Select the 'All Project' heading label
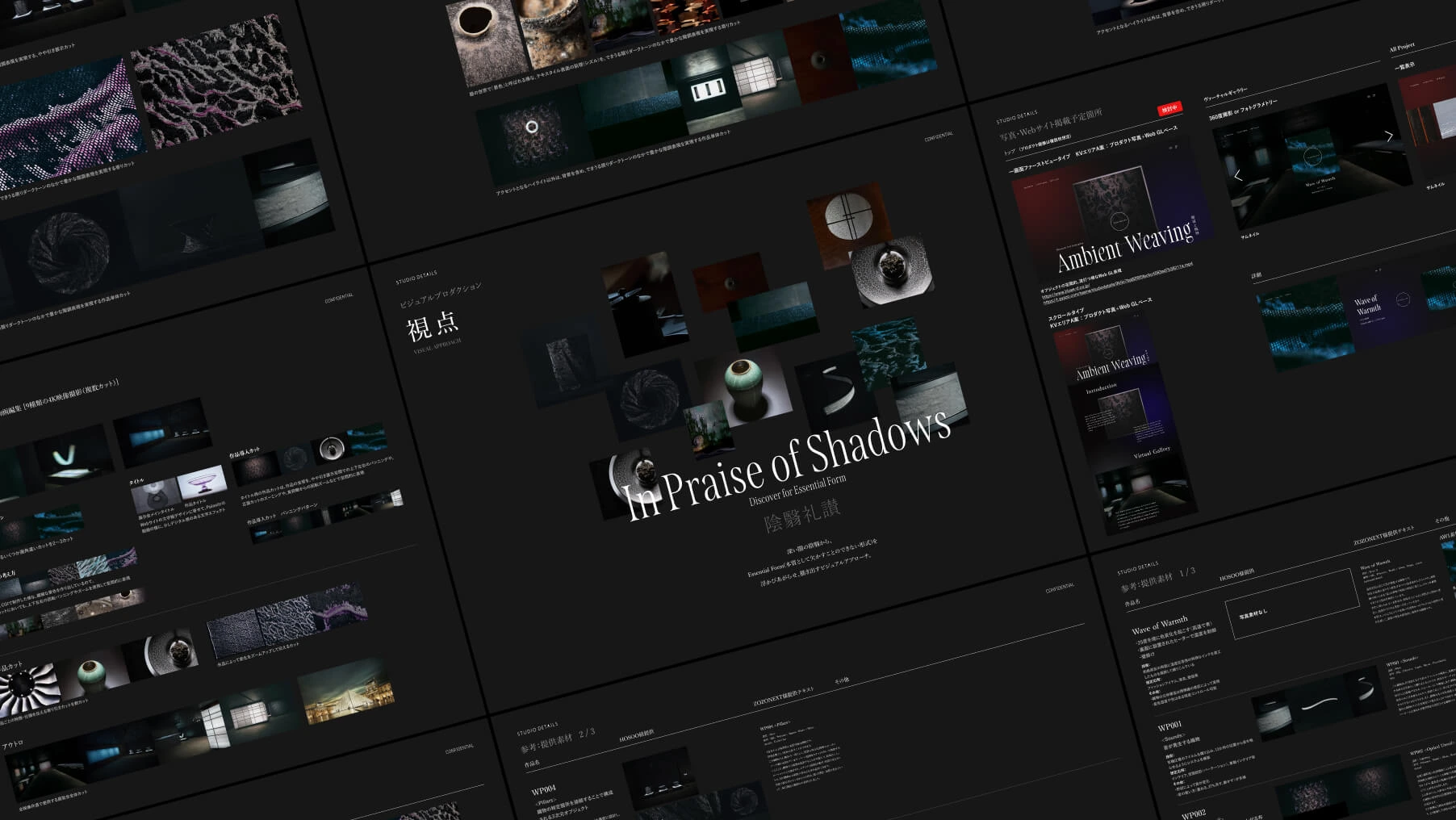This screenshot has width=1456, height=820. (1402, 47)
